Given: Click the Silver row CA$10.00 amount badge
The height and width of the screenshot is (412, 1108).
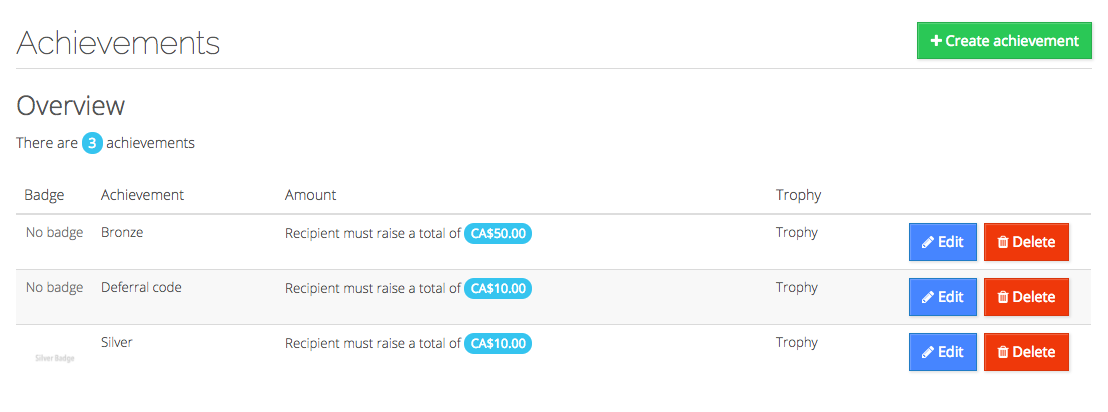Looking at the screenshot, I should [498, 343].
